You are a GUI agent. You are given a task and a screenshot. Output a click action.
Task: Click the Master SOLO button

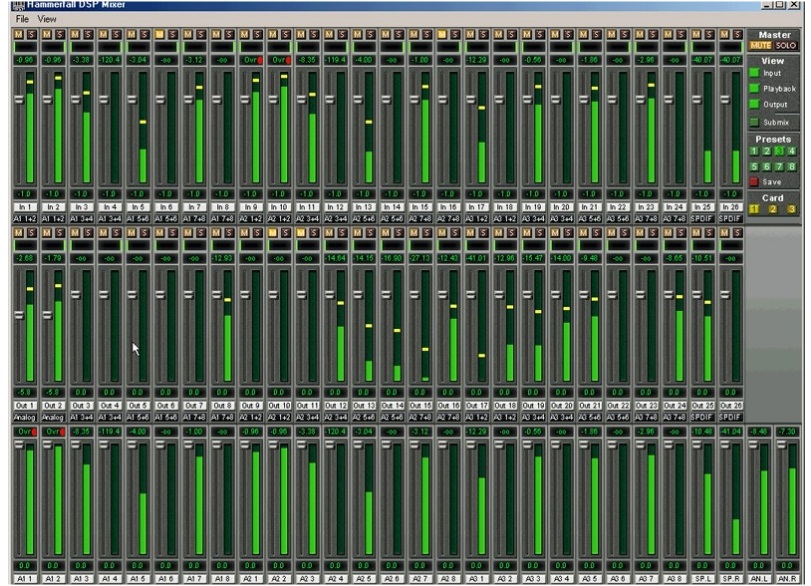785,46
